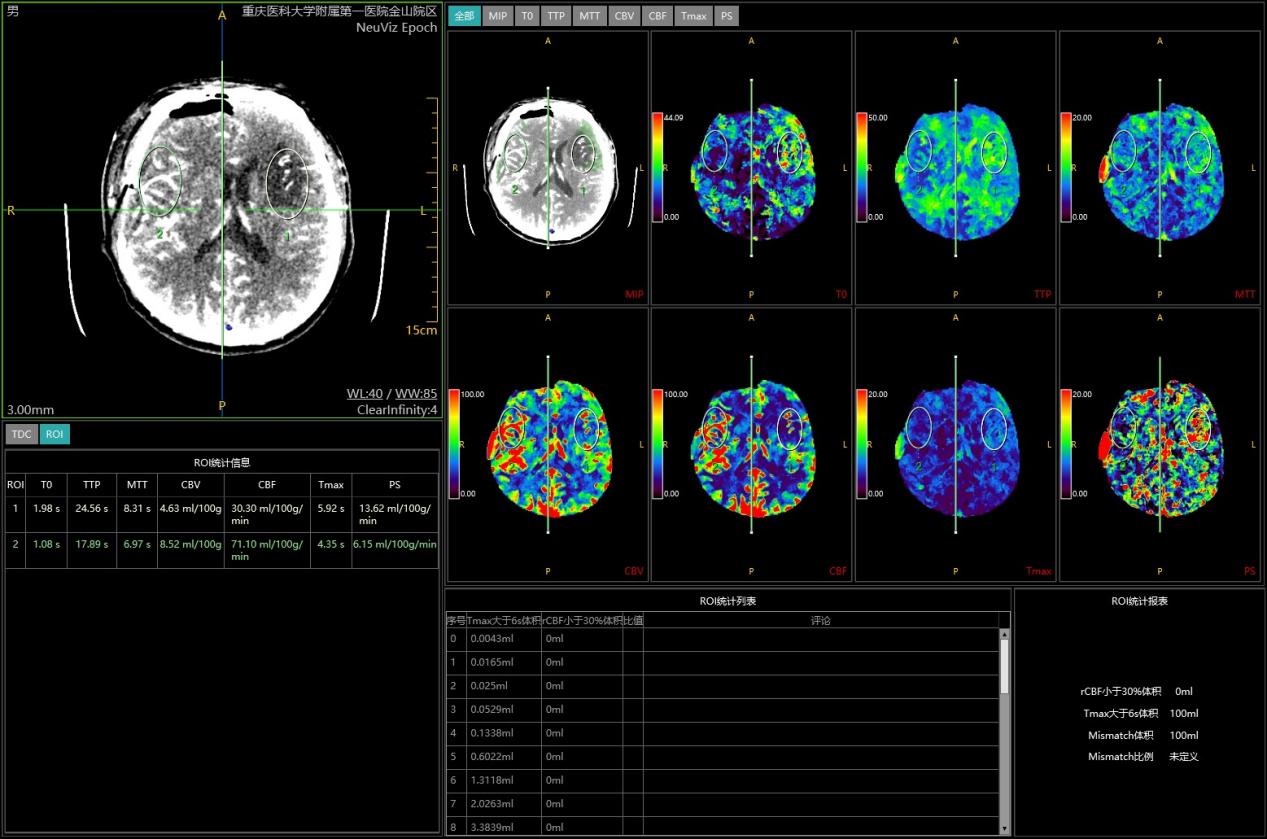Click the ROI list vertical scrollbar thumb
Screen dimensions: 1267x839
(1005, 667)
